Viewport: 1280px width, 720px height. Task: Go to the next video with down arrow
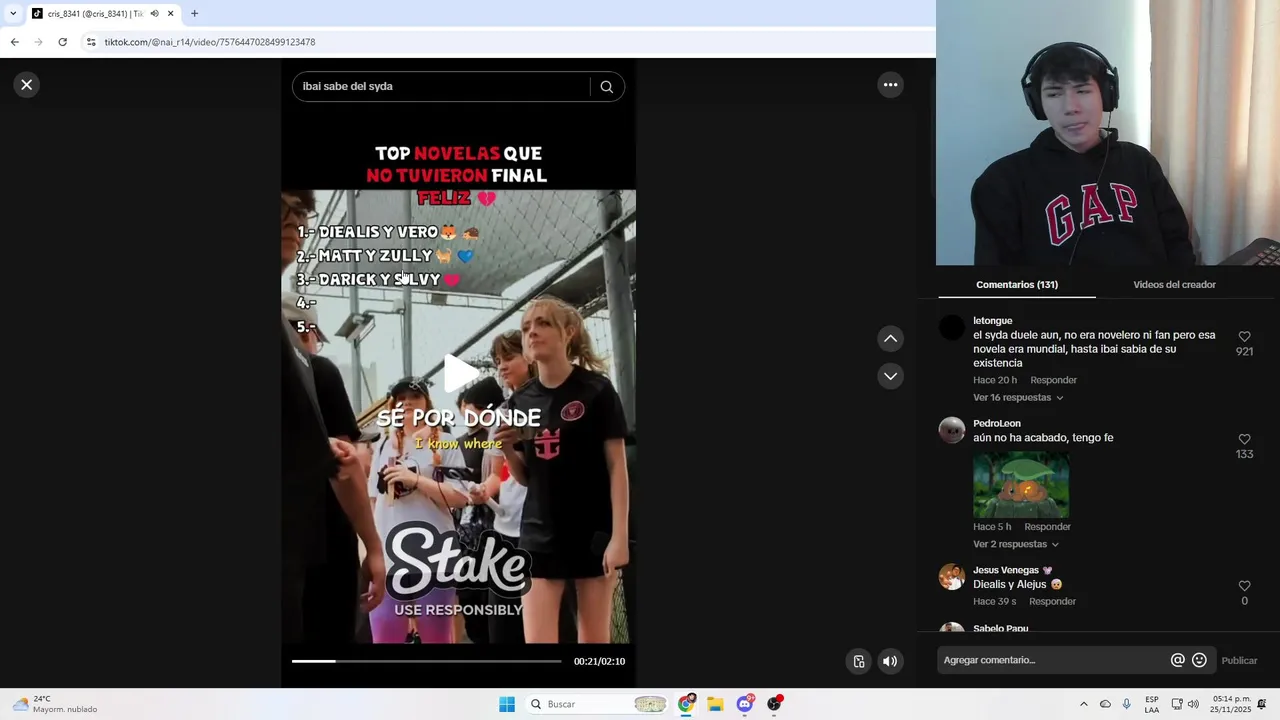(x=890, y=376)
